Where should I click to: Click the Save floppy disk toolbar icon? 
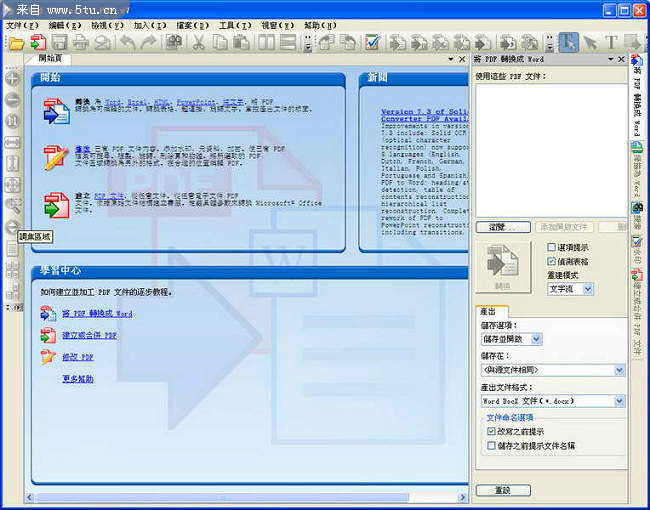click(x=60, y=43)
